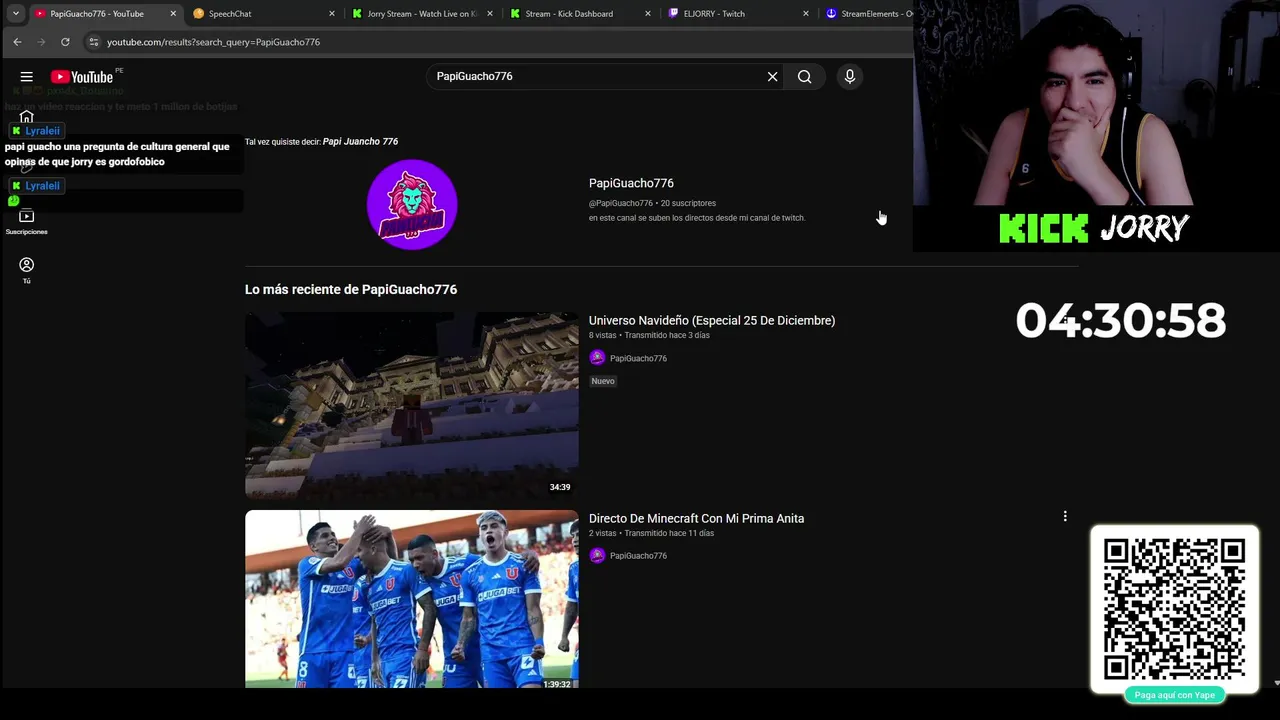
Task: Click channel avatar under Directo De Minecraft video
Action: tap(597, 556)
